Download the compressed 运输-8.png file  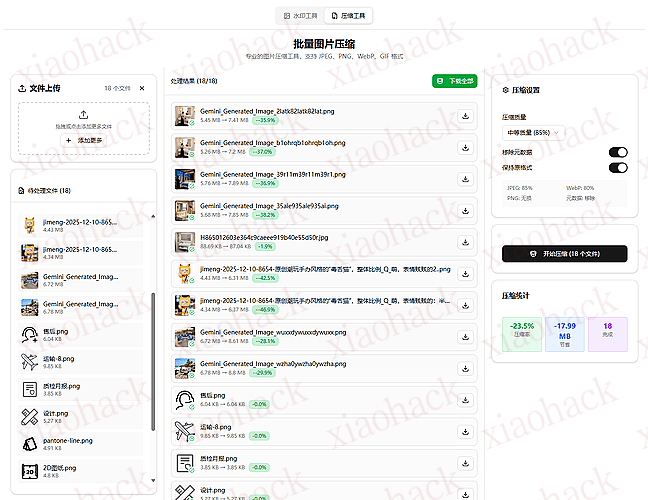pos(466,431)
